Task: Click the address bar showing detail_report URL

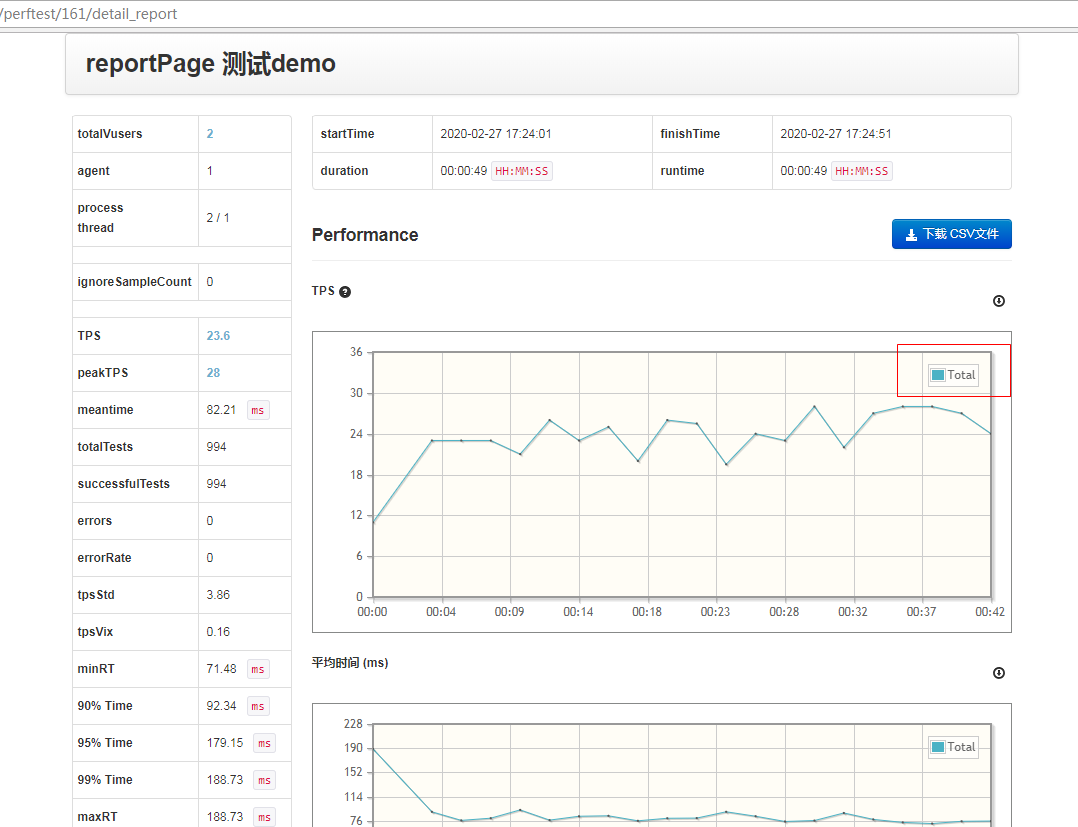Action: tap(90, 15)
